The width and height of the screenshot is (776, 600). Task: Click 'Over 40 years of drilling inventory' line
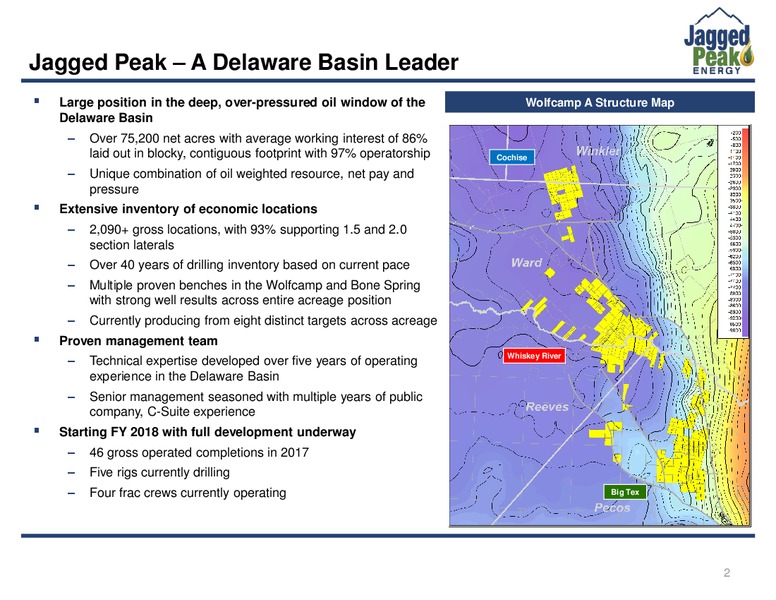tap(249, 265)
